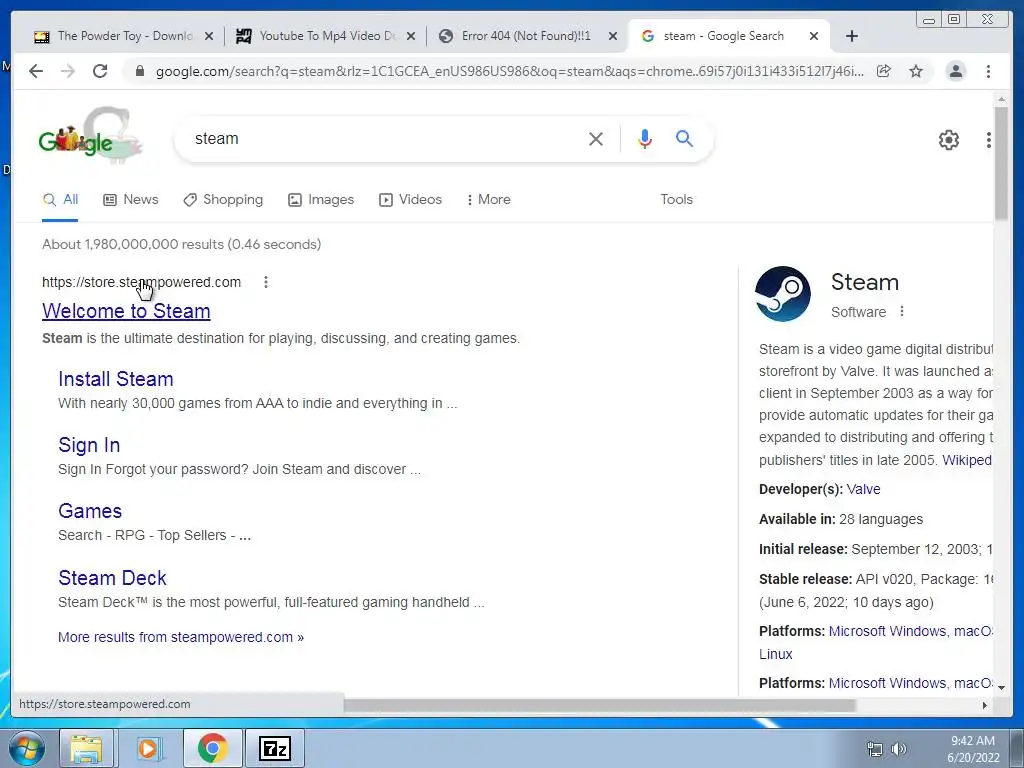Click the Google doodle logo
1024x768 pixels.
pos(89,137)
